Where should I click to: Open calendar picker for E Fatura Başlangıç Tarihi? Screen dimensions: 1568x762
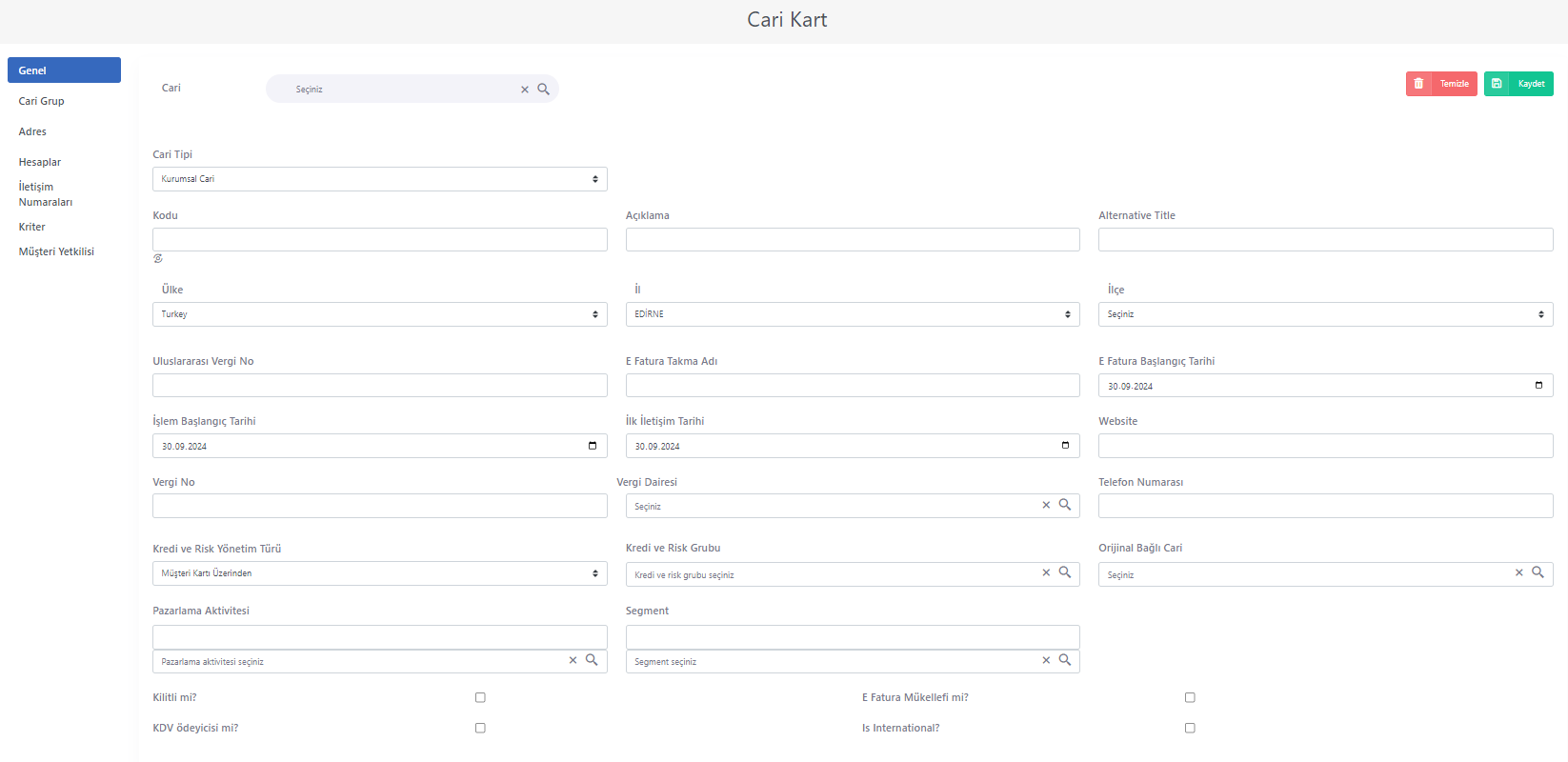pos(1538,385)
